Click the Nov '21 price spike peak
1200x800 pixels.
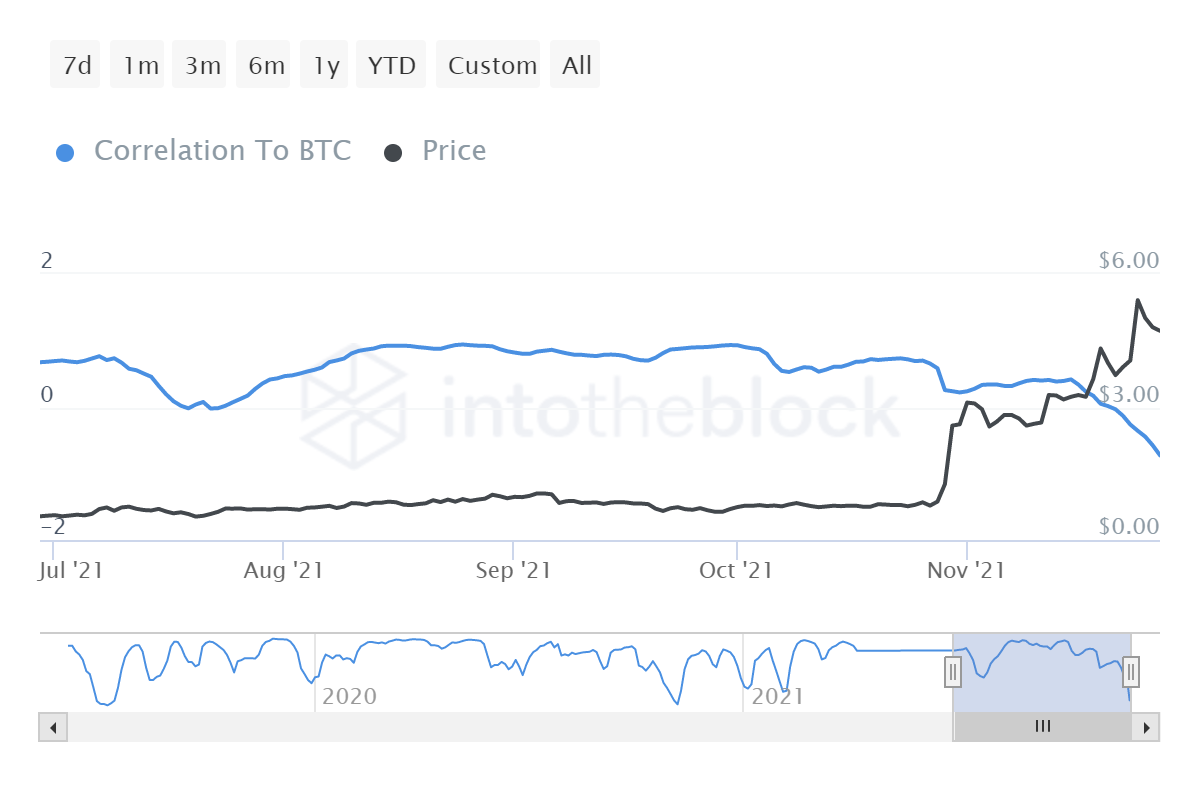point(1138,300)
